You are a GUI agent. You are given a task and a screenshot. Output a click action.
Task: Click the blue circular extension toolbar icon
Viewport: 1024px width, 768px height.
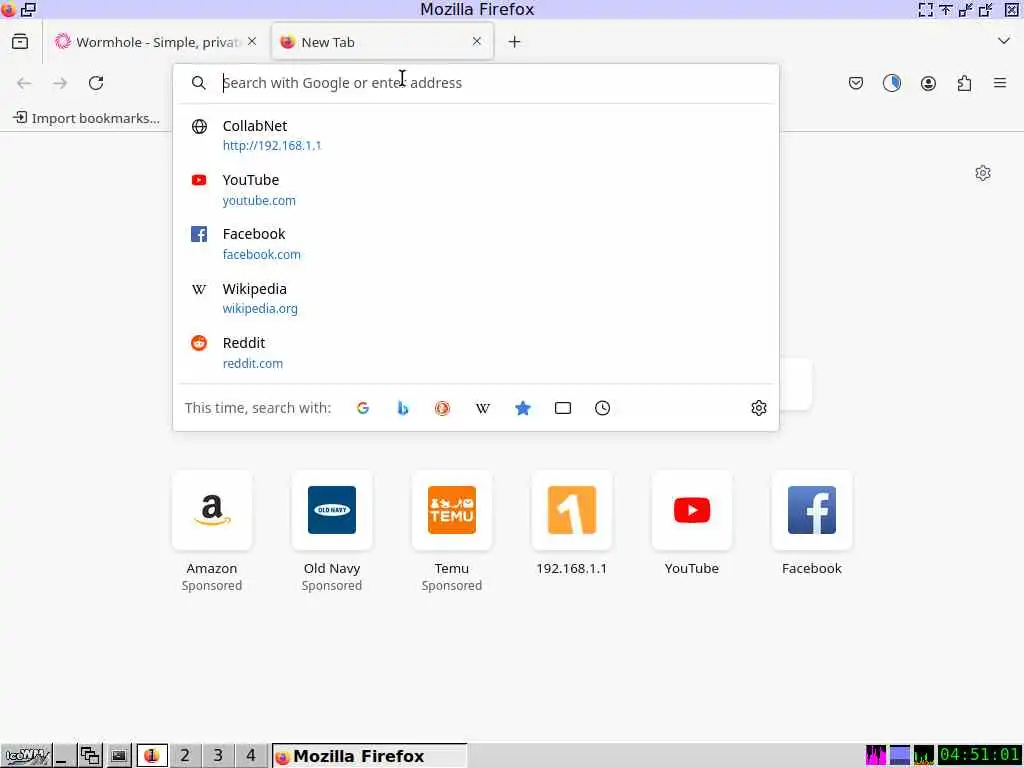coord(892,83)
